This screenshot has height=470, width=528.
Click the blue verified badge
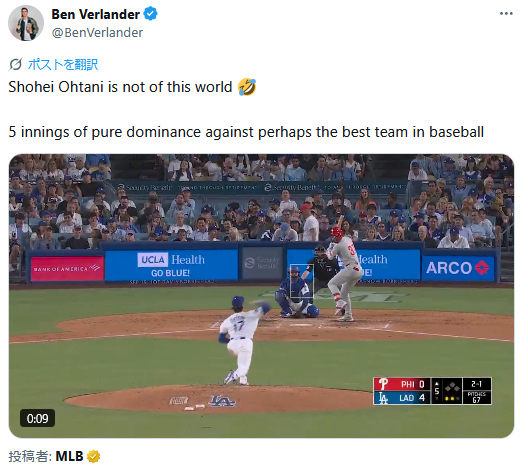click(x=150, y=14)
